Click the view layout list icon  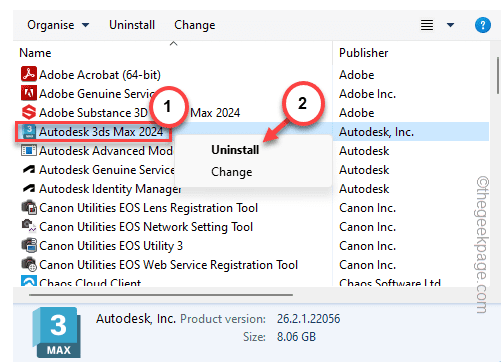[427, 25]
